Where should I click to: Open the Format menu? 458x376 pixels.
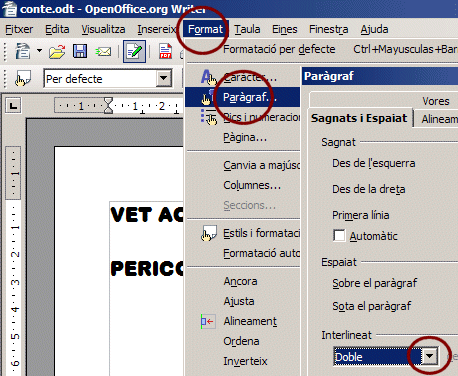pos(205,29)
